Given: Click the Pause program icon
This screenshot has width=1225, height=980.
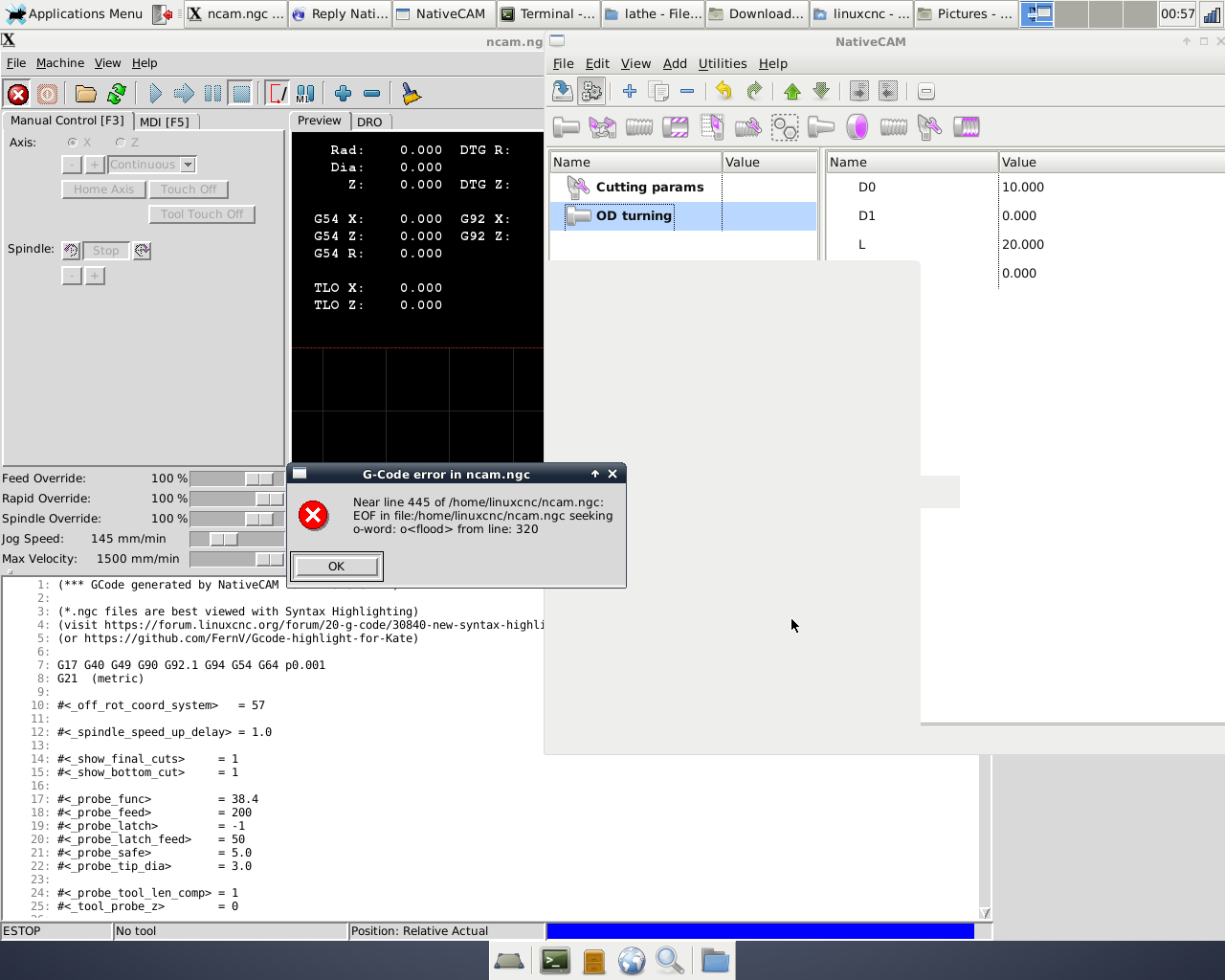Looking at the screenshot, I should [212, 94].
